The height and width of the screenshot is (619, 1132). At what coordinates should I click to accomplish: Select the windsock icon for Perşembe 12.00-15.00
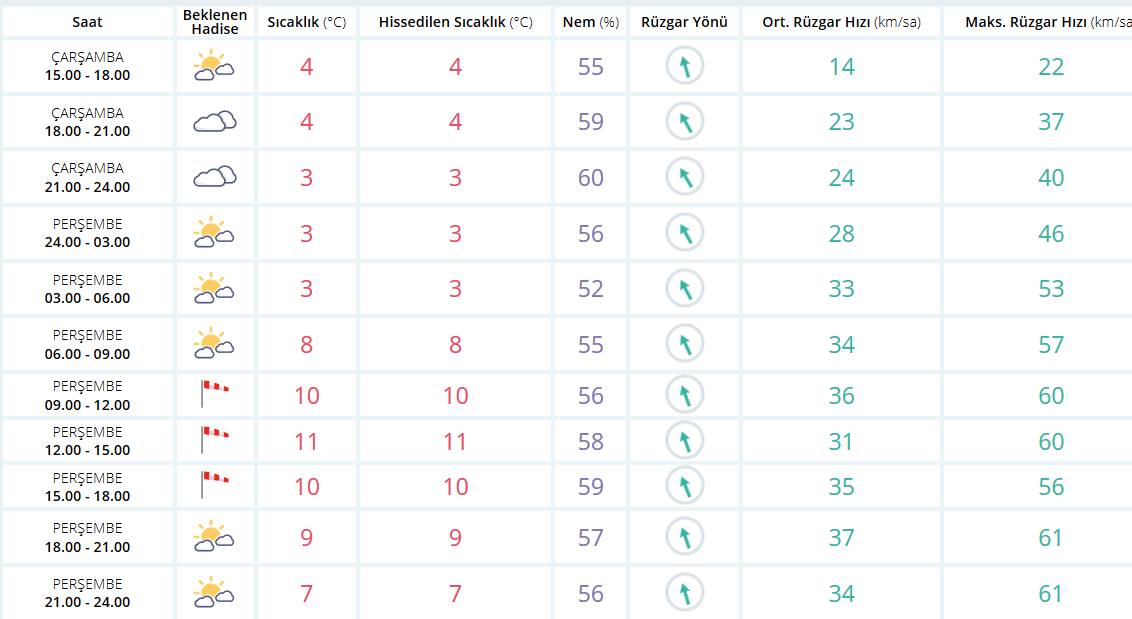213,439
